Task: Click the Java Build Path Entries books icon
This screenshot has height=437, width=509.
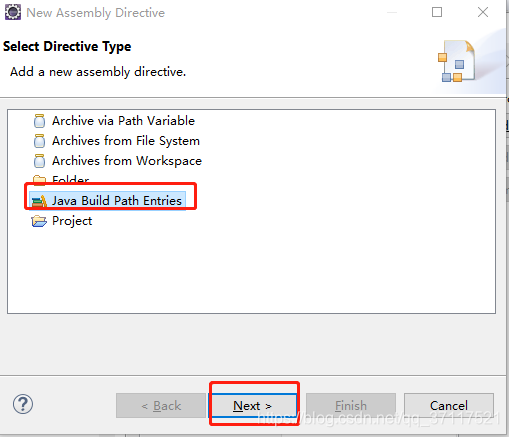Action: click(x=39, y=201)
